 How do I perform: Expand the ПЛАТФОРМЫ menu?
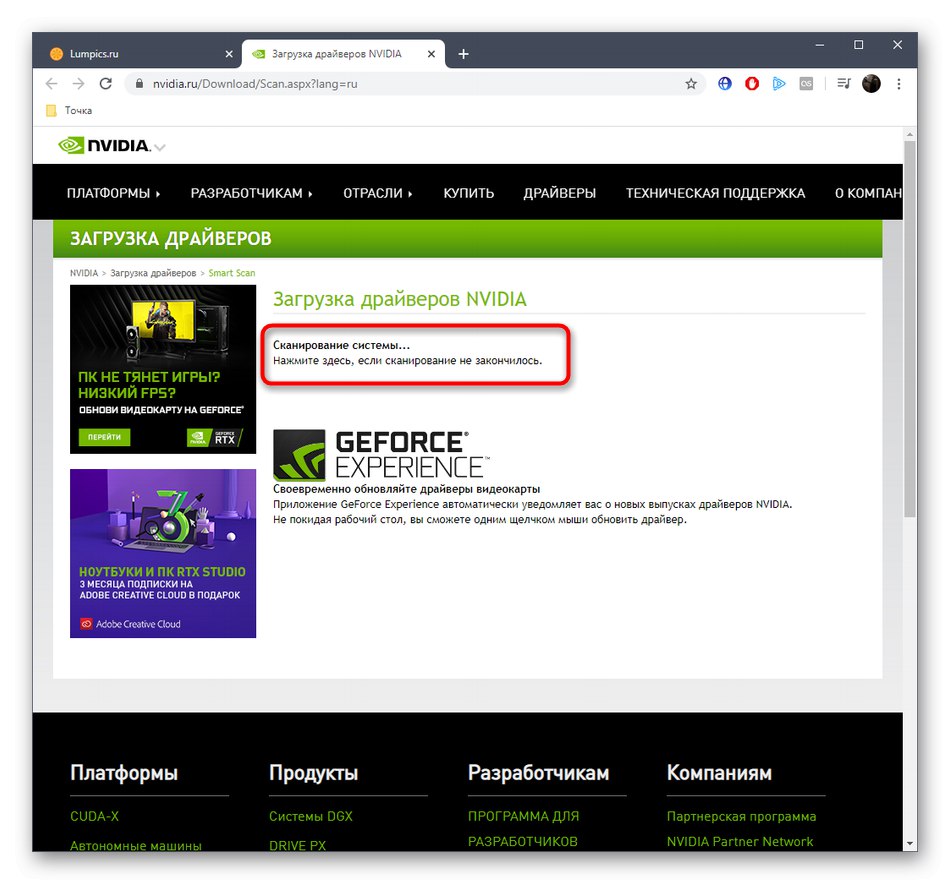(113, 193)
